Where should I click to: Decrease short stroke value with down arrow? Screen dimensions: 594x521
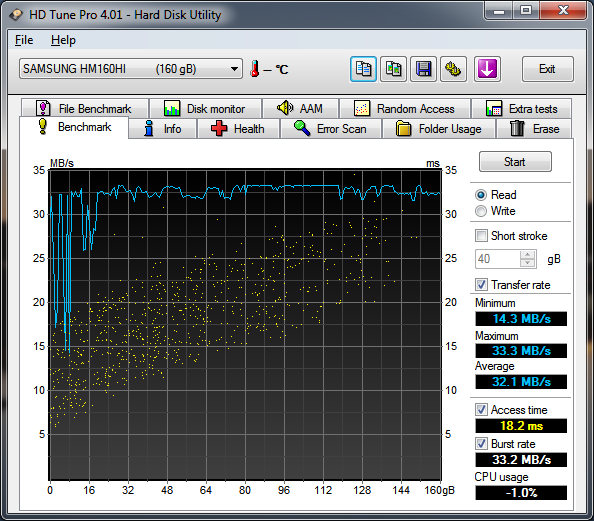(x=528, y=263)
